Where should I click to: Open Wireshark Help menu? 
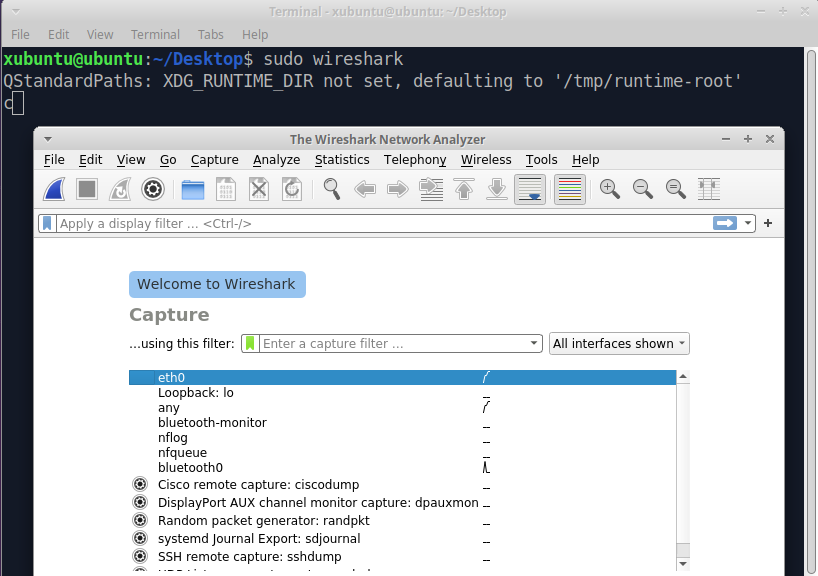click(x=586, y=160)
